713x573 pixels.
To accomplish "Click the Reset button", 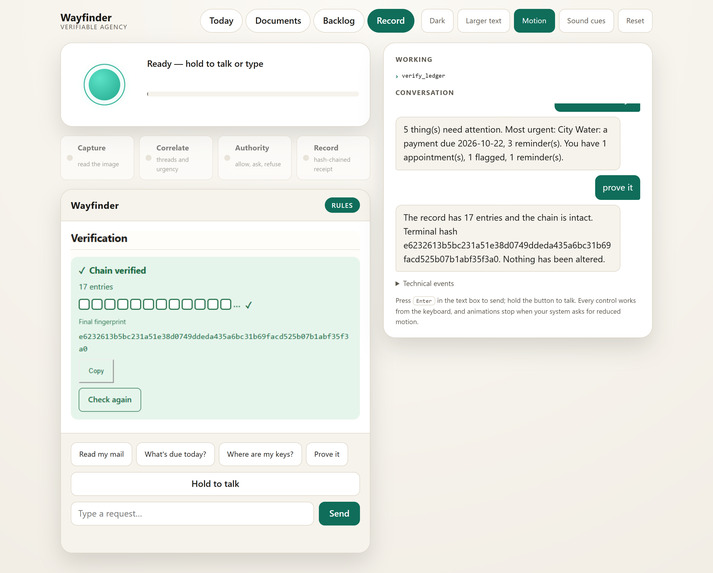I will click(635, 21).
